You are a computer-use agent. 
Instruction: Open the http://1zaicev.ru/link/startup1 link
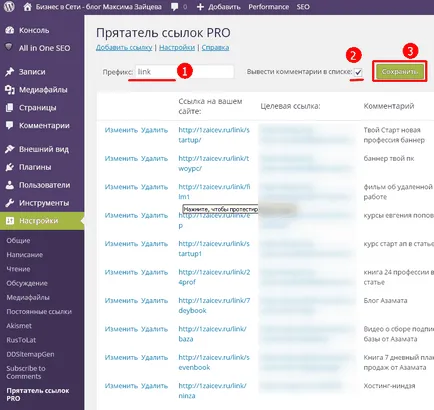[x=214, y=249]
